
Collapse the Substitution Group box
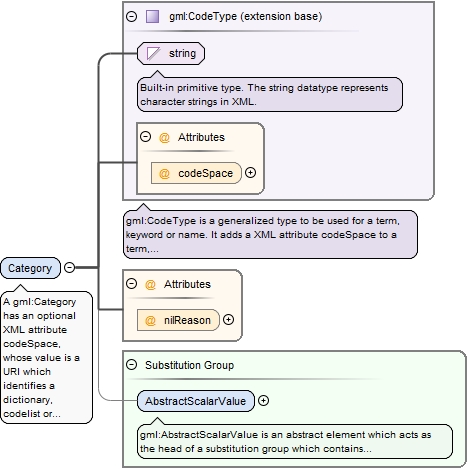tap(132, 365)
